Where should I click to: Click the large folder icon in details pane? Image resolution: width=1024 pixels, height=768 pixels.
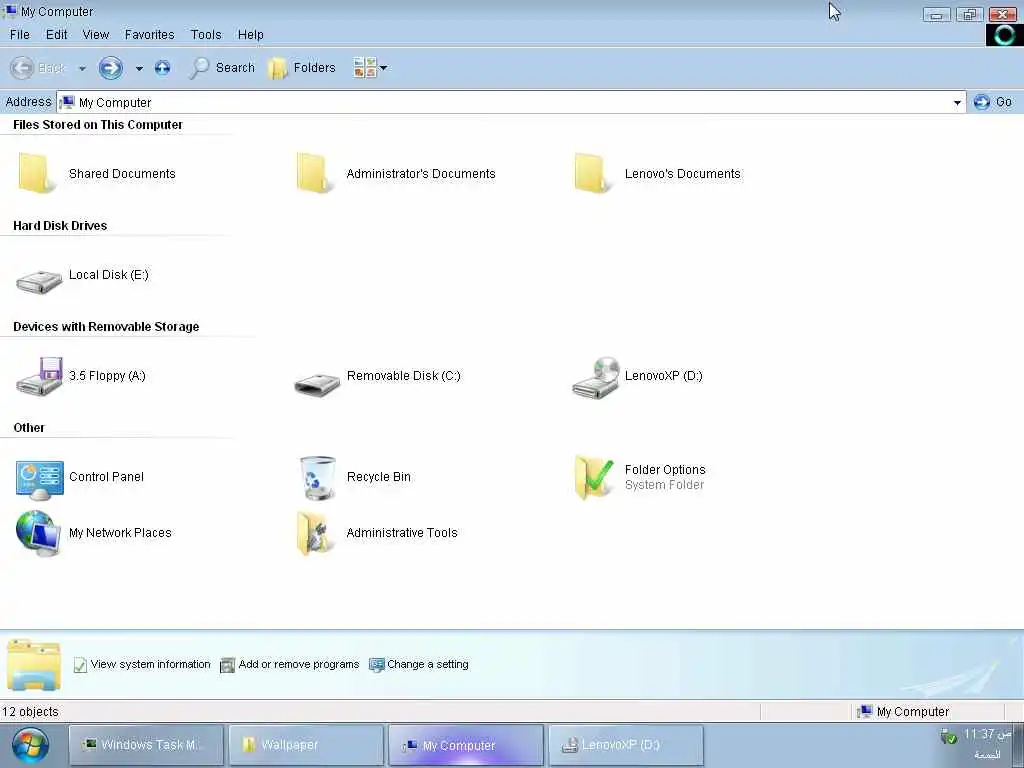[x=34, y=665]
